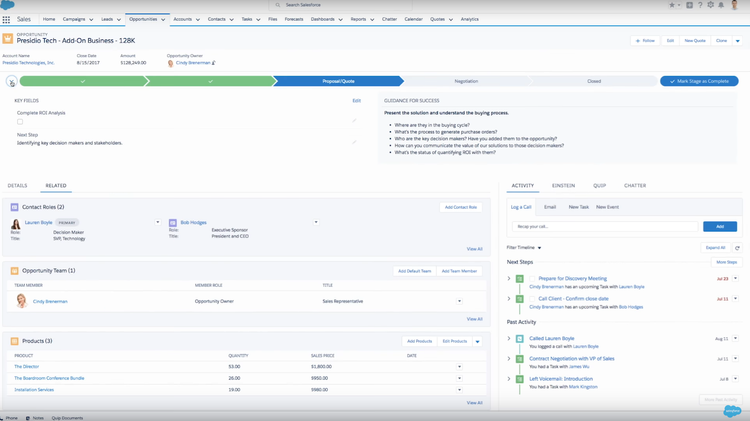The image size is (750, 421).
Task: Click the opportunity crown icon
Action: [x=8, y=38]
